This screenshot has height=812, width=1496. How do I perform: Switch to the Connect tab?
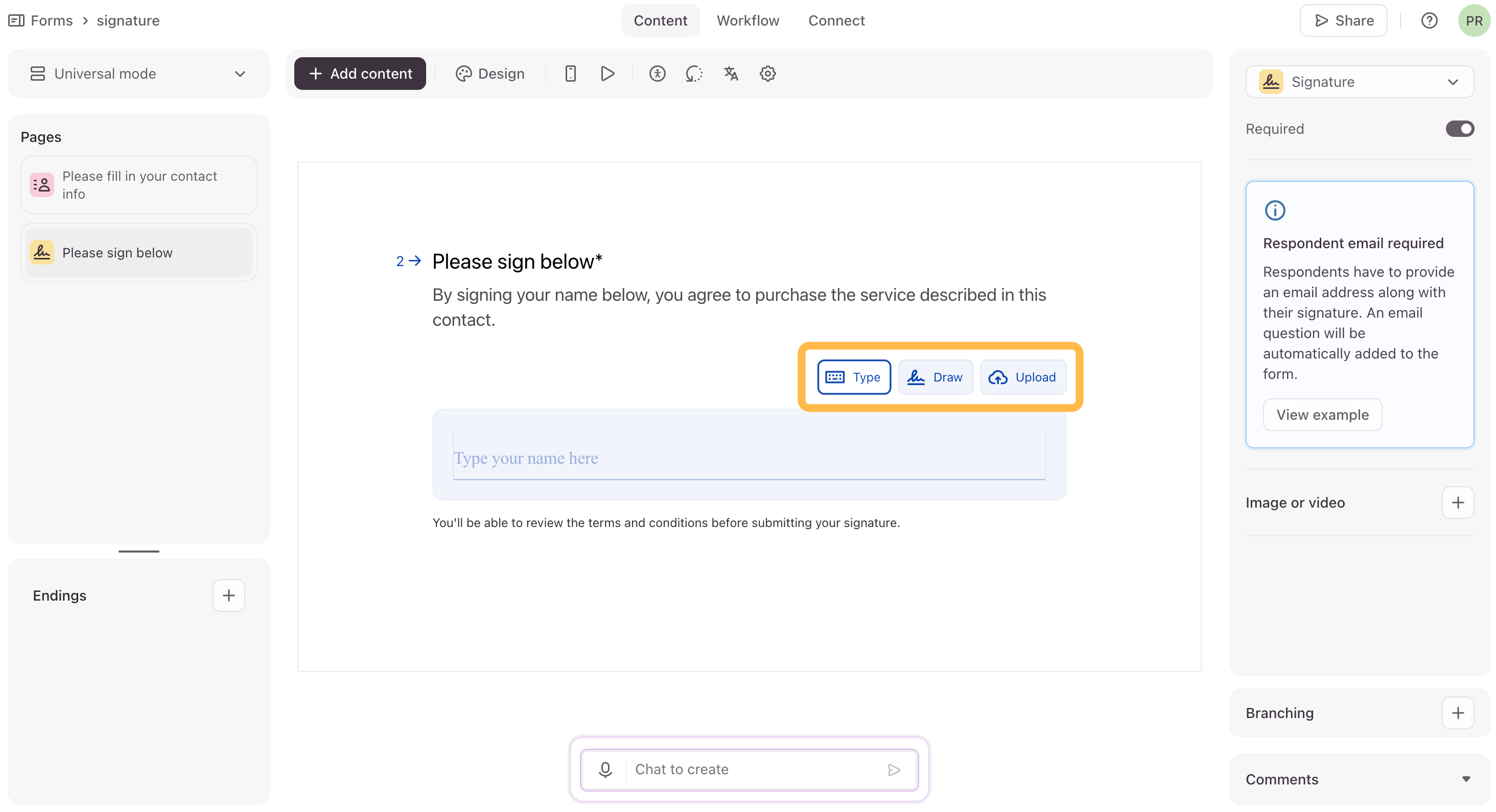point(836,21)
